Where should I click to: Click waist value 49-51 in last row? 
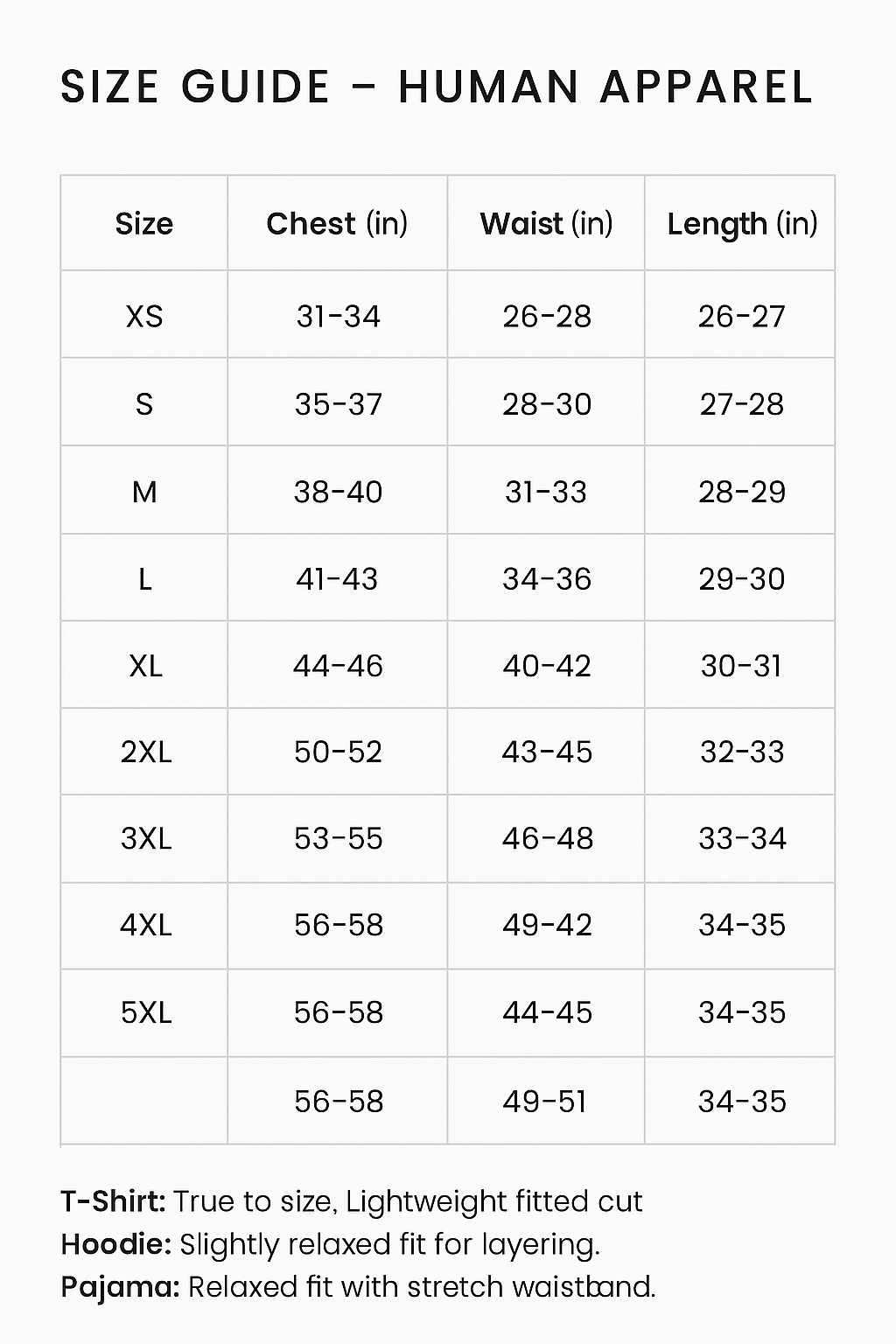pyautogui.click(x=544, y=1101)
